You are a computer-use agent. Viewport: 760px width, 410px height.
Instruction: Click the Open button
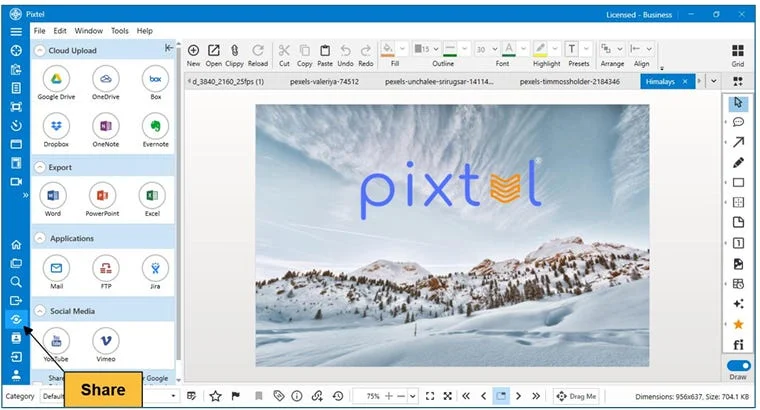pyautogui.click(x=213, y=55)
